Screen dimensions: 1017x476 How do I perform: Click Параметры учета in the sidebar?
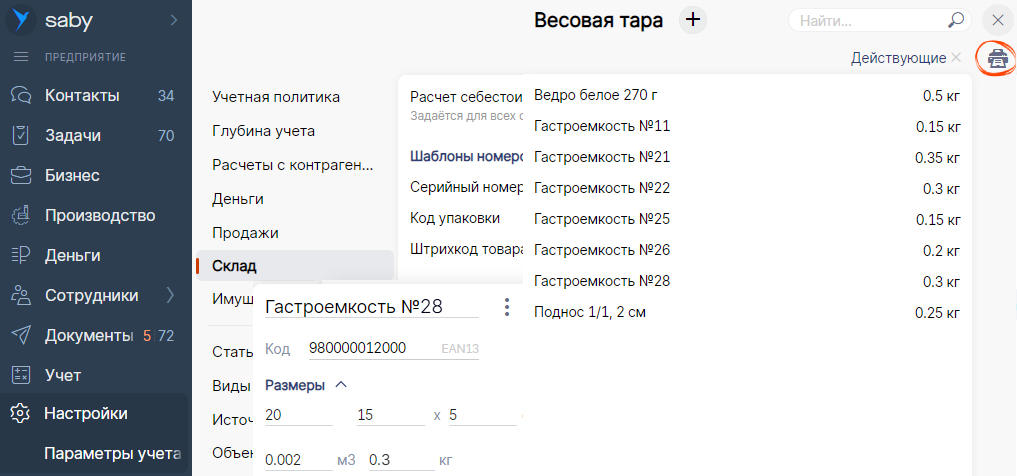point(112,454)
